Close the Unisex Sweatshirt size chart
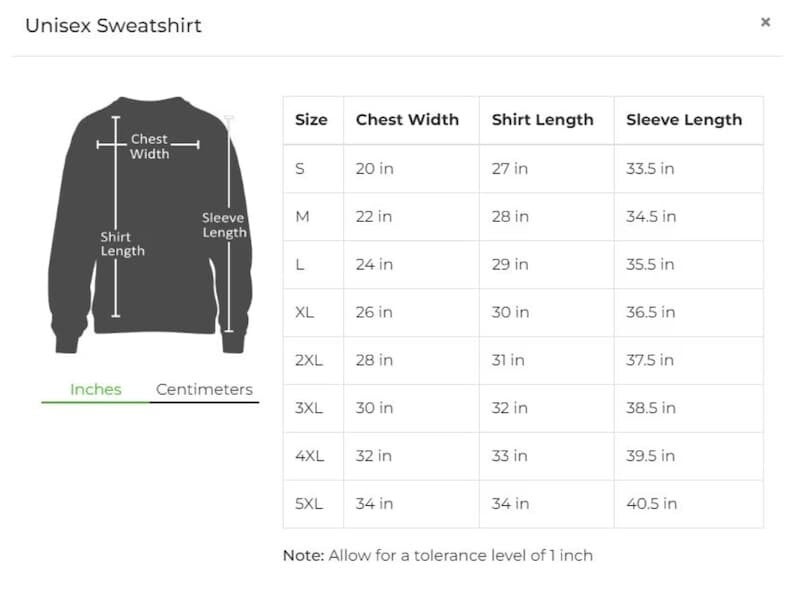Screen dimensions: 794x597 (x=765, y=22)
